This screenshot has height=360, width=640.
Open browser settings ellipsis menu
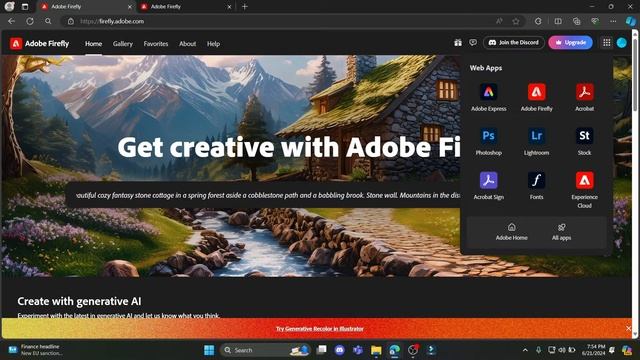tap(613, 21)
